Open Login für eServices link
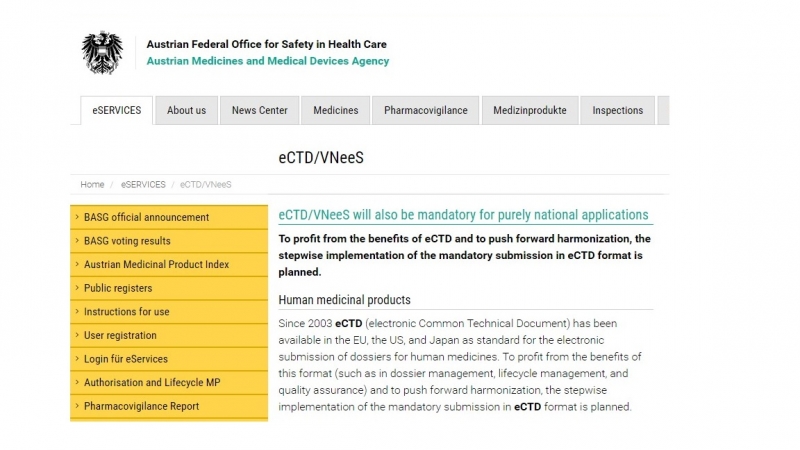 (169, 359)
